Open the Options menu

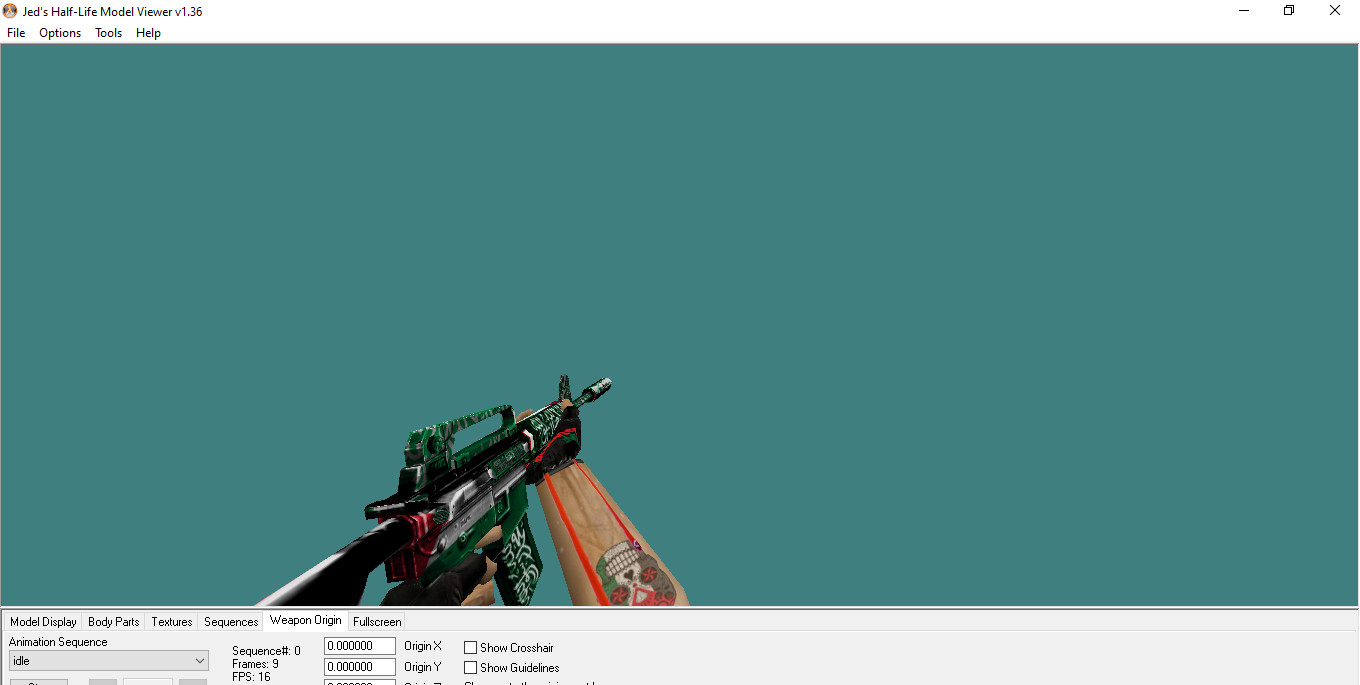(x=59, y=32)
